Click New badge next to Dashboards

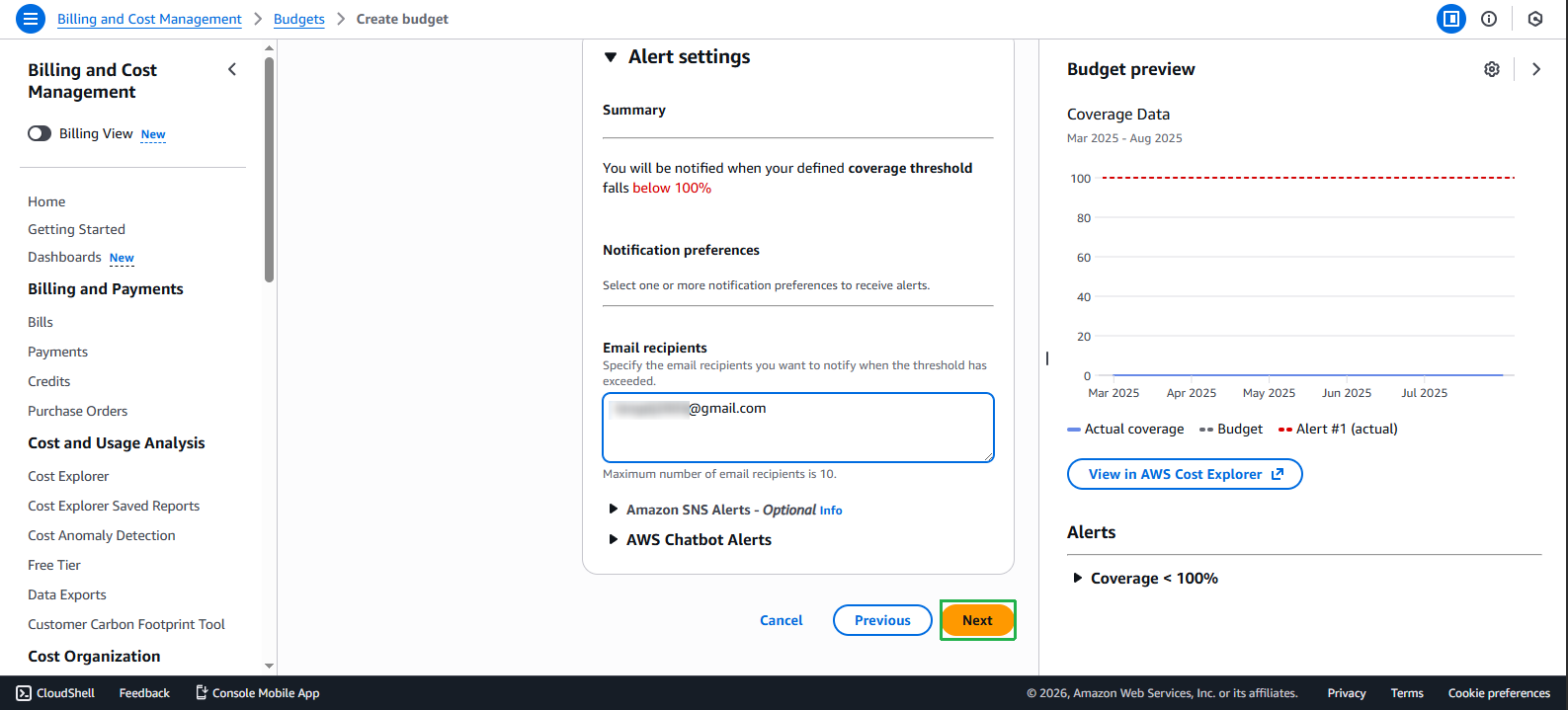pos(122,258)
